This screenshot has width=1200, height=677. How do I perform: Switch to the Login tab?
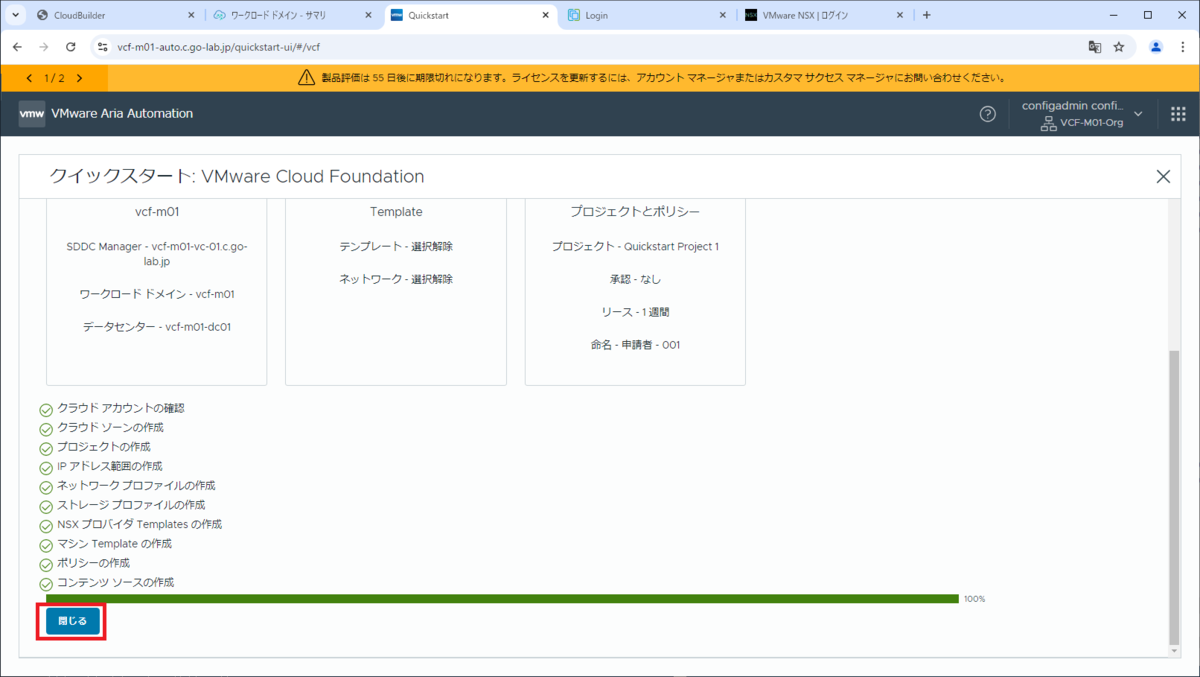[x=649, y=15]
